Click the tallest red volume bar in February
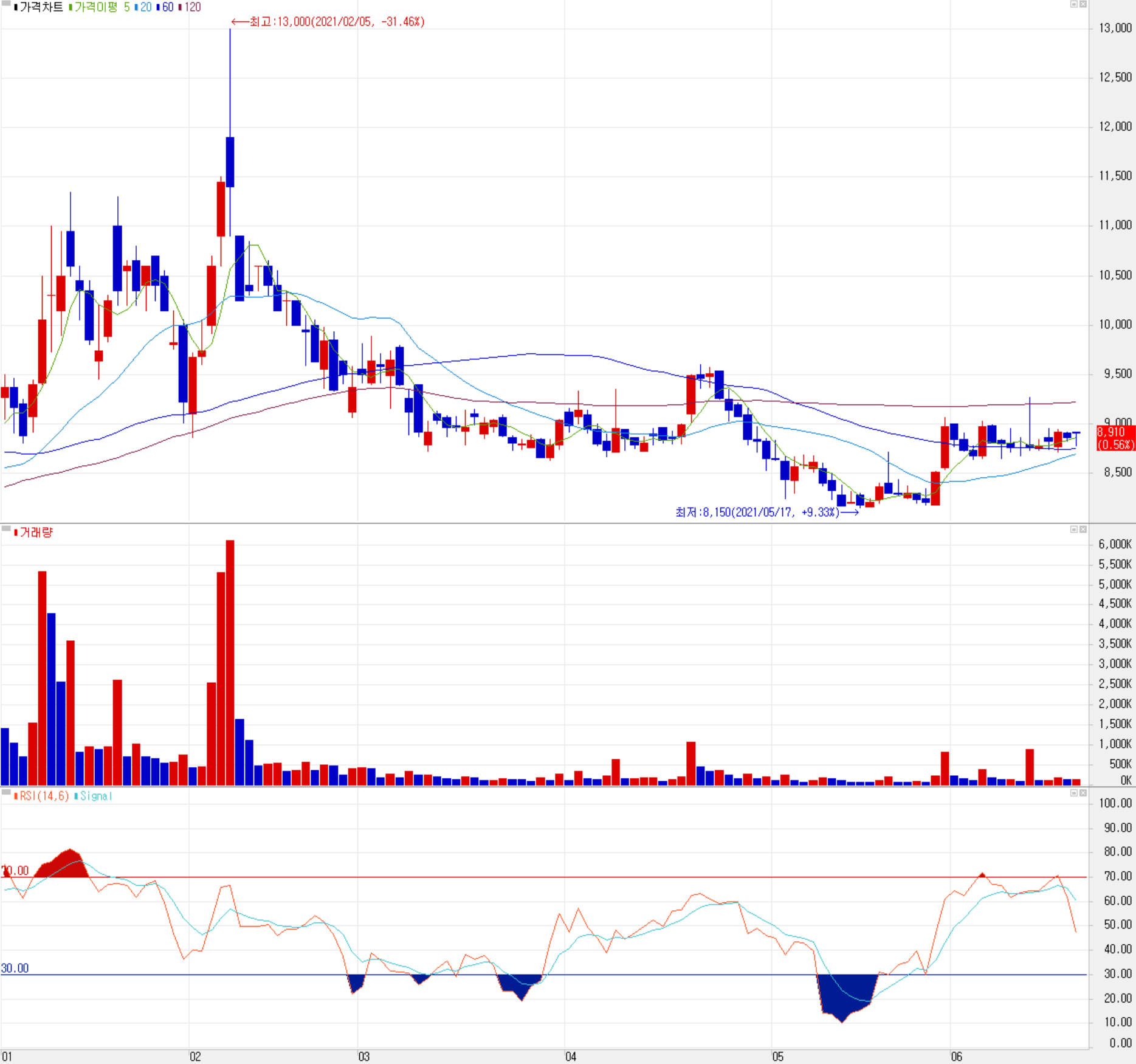Screen dimensions: 1136x1064 230,663
